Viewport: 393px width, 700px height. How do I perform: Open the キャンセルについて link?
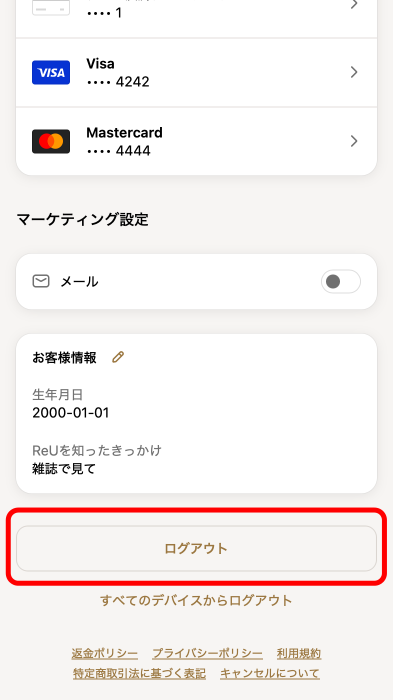tap(270, 673)
